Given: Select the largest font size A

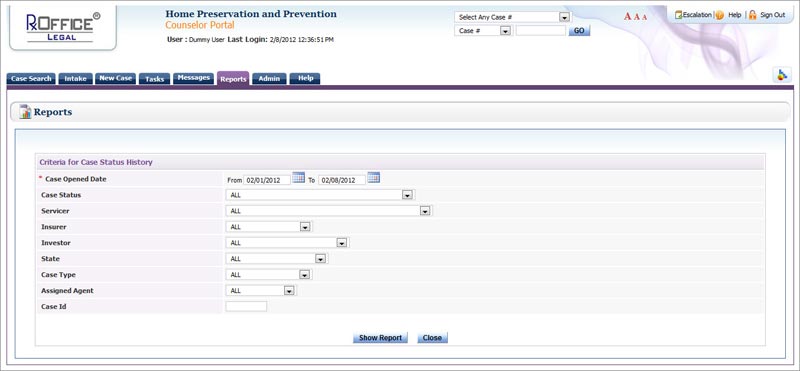Looking at the screenshot, I should pyautogui.click(x=628, y=17).
